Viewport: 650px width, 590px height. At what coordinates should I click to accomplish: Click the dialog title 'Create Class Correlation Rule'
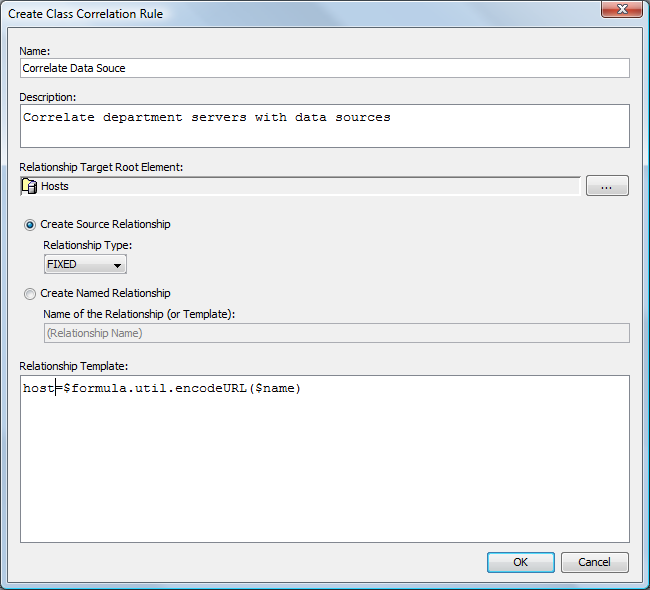point(85,14)
